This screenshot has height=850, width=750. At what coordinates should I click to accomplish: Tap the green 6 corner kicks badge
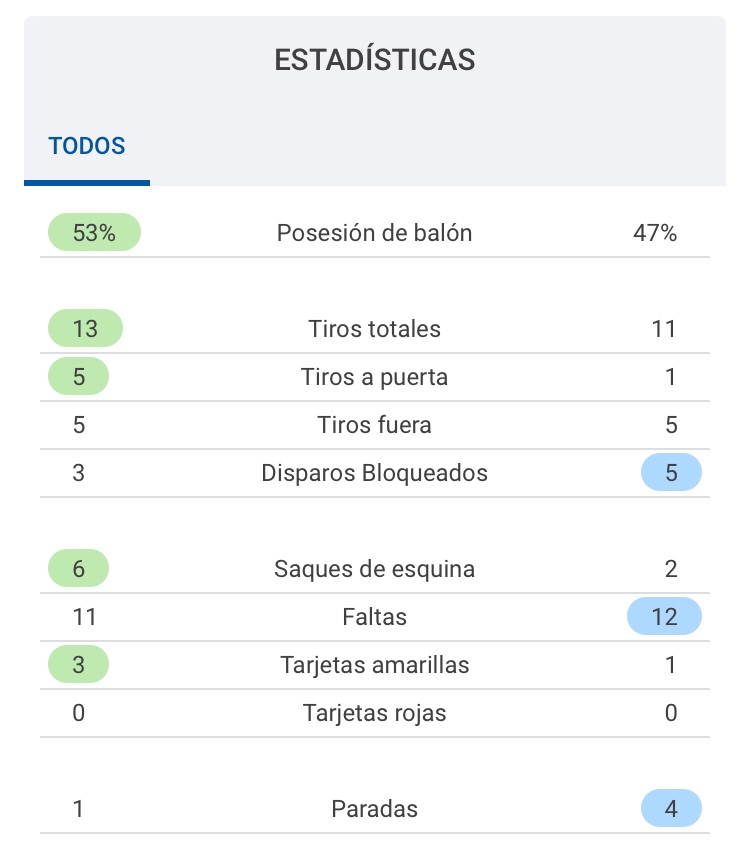(78, 569)
